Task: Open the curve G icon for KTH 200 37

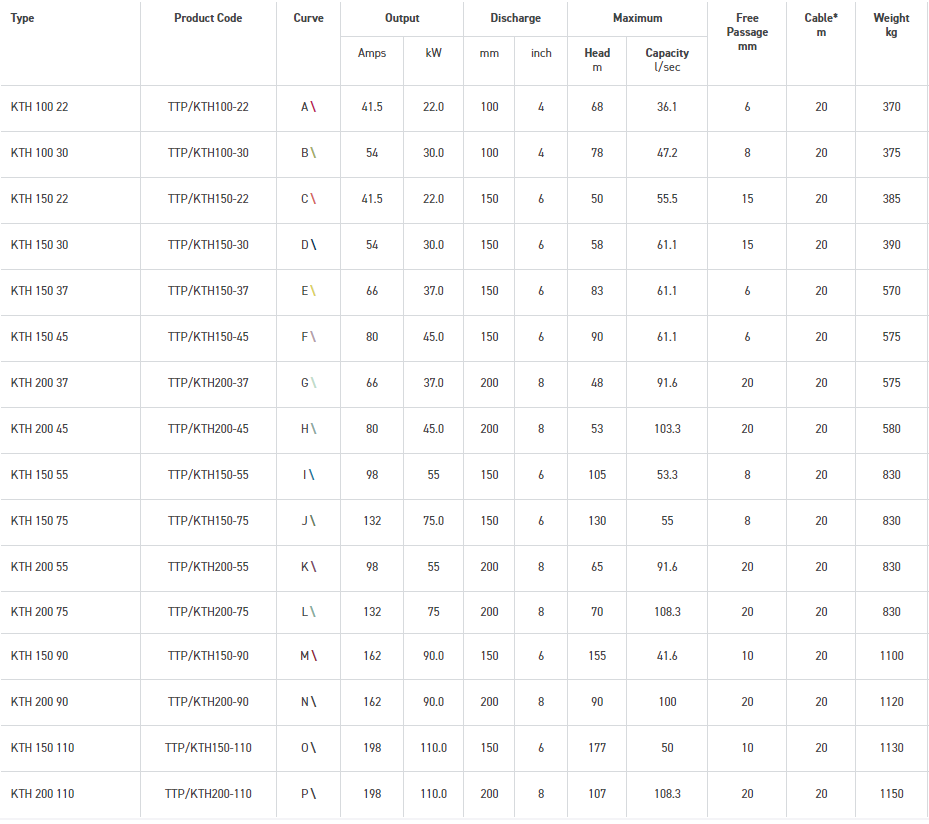Action: pyautogui.click(x=313, y=383)
